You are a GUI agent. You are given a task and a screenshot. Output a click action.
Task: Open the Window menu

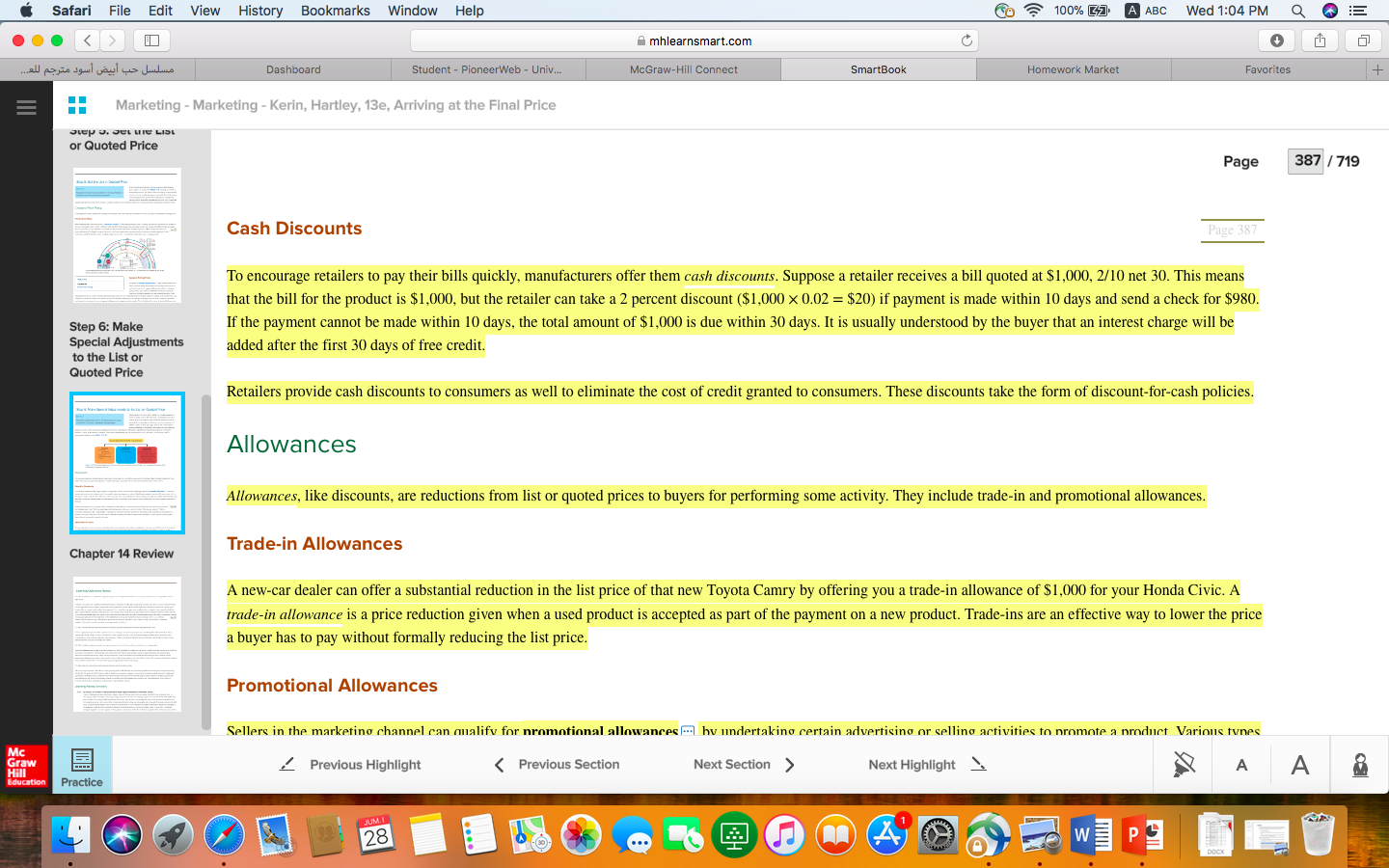pyautogui.click(x=413, y=11)
